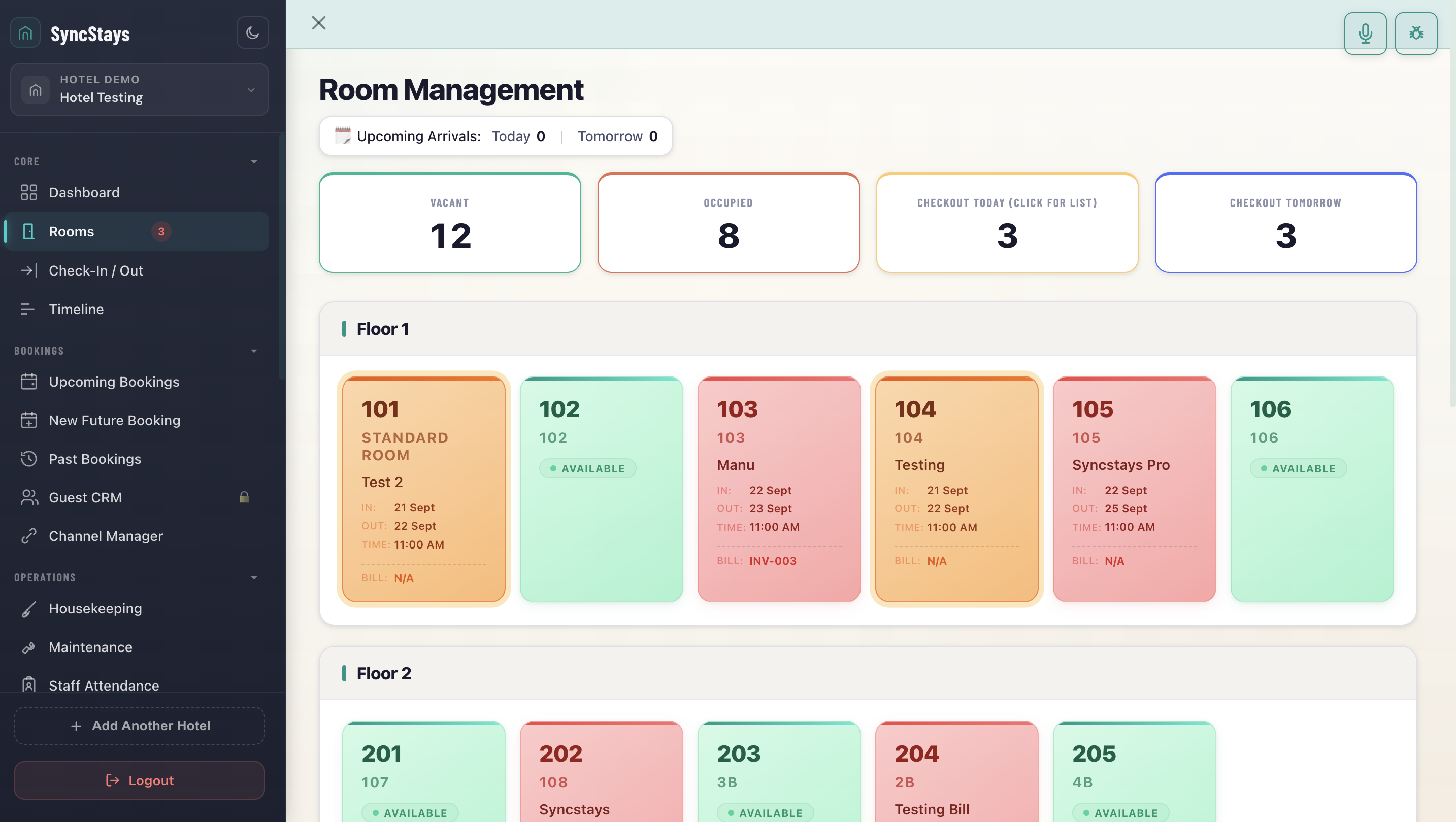Click Tomorrow arrivals count

(653, 136)
